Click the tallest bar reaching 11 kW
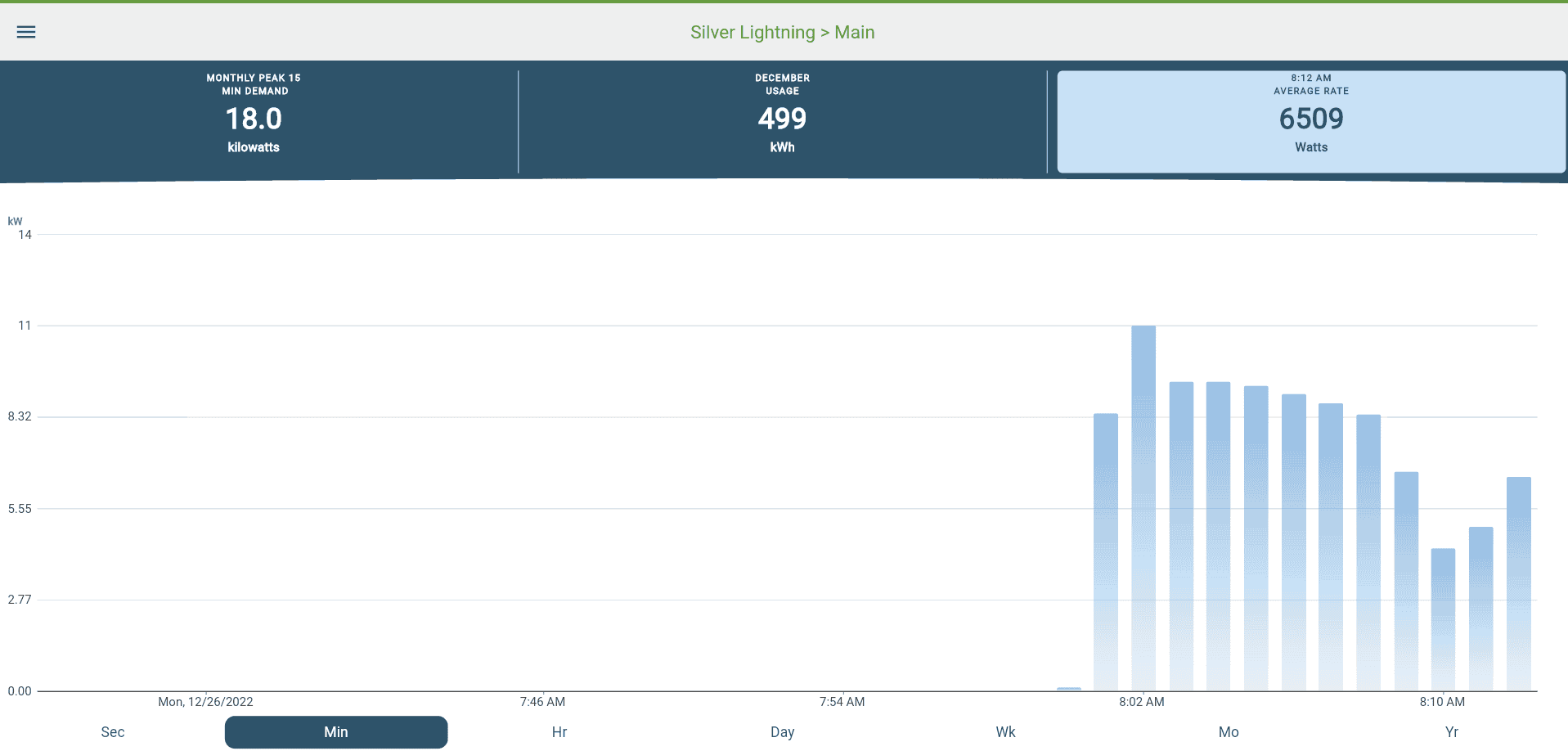The width and height of the screenshot is (1568, 751). tap(1143, 507)
